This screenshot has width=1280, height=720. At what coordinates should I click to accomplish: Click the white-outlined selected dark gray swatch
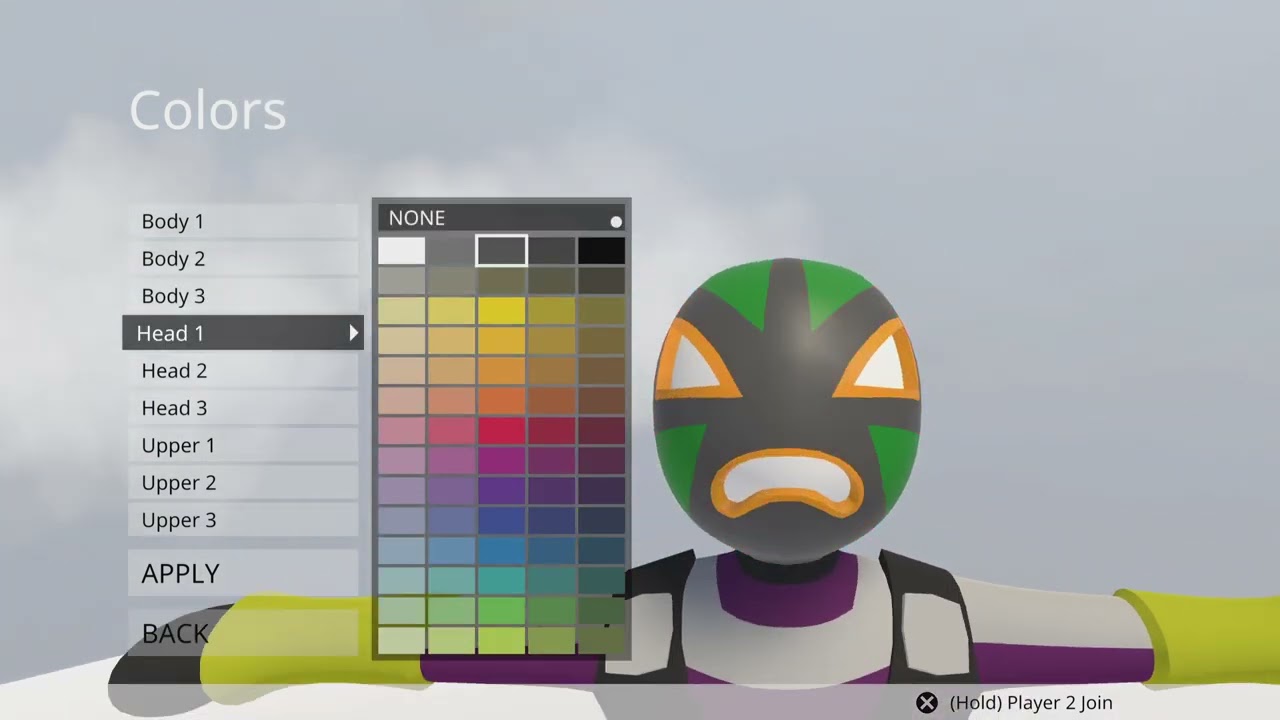[x=501, y=251]
